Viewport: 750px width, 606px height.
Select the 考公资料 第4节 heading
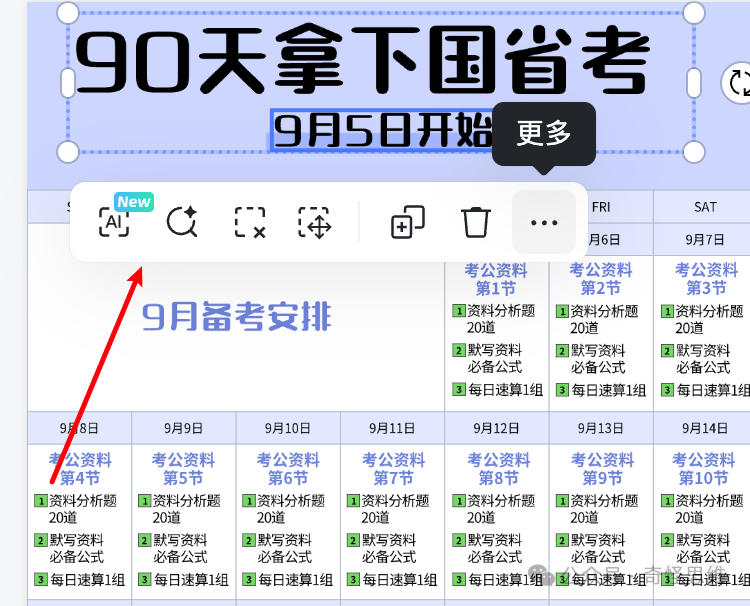[80, 469]
